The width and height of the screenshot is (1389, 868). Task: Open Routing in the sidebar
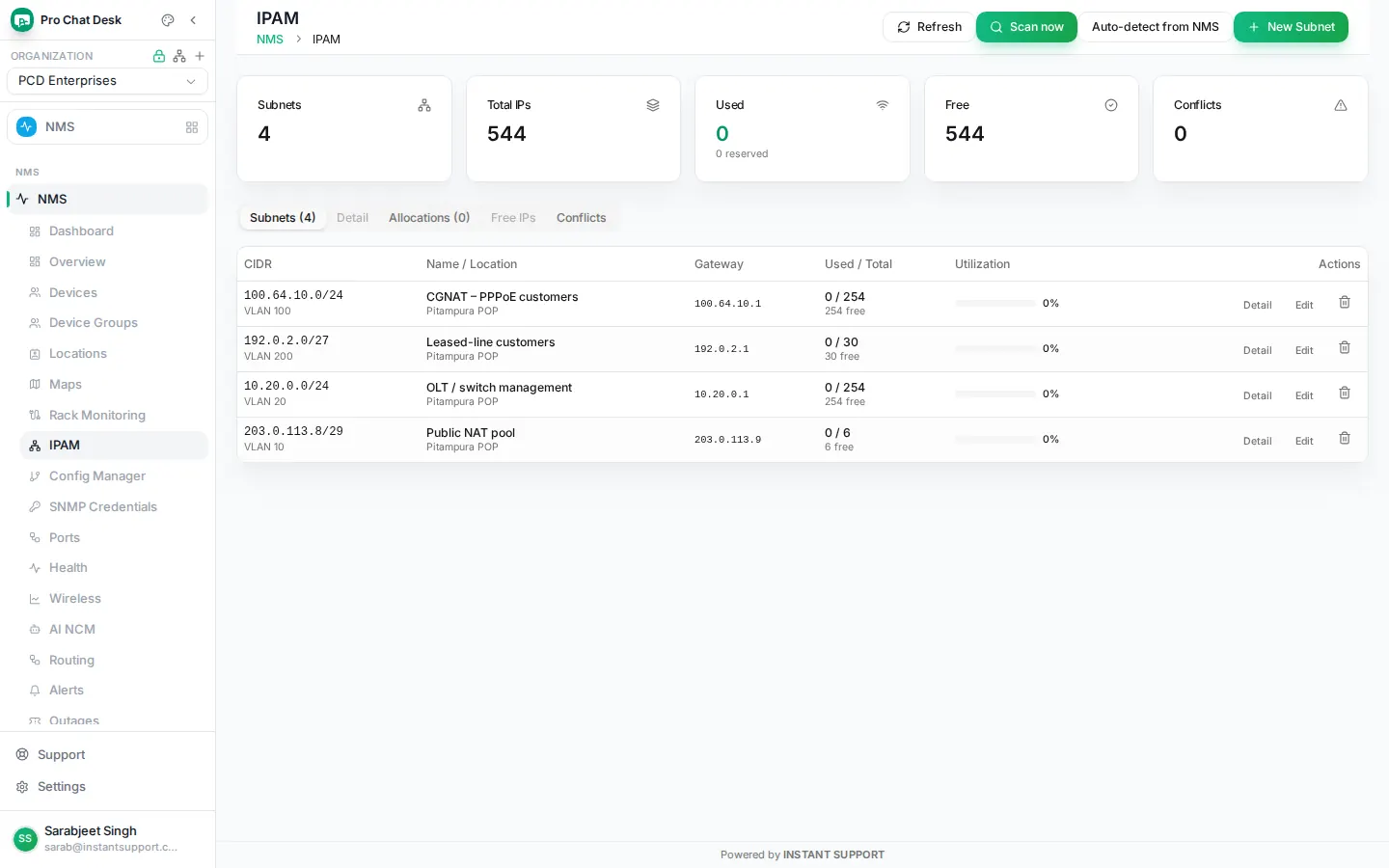tap(114, 661)
